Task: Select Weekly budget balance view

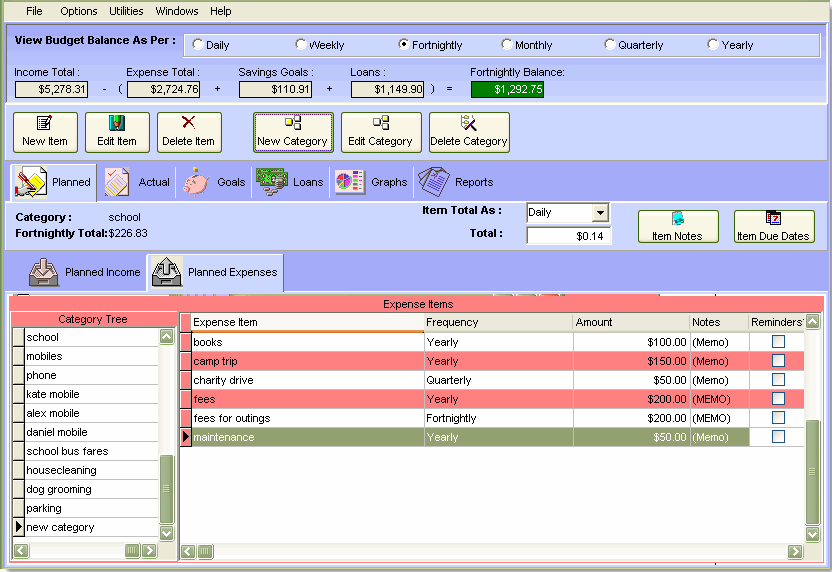Action: [301, 45]
